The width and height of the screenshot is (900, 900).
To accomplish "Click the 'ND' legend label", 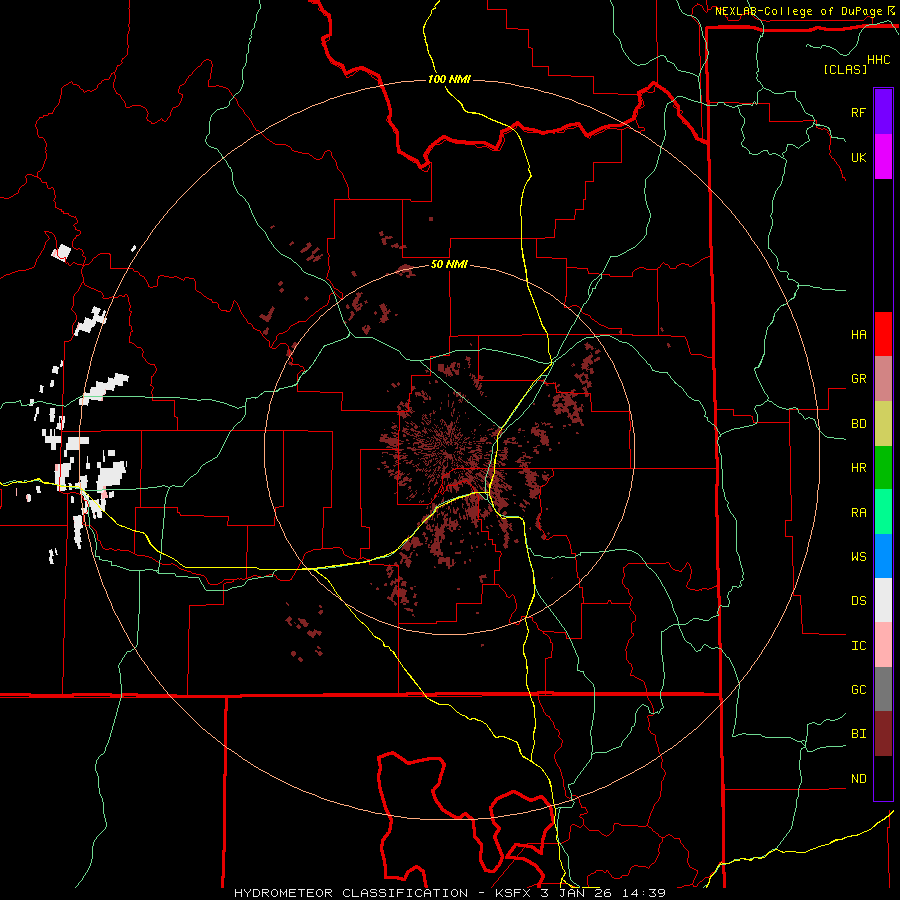I will 858,779.
